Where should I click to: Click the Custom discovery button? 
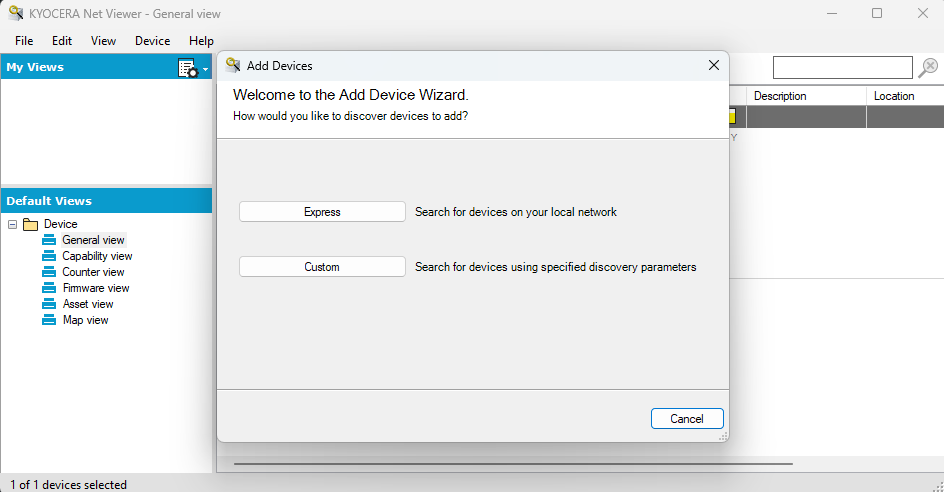[x=322, y=267]
